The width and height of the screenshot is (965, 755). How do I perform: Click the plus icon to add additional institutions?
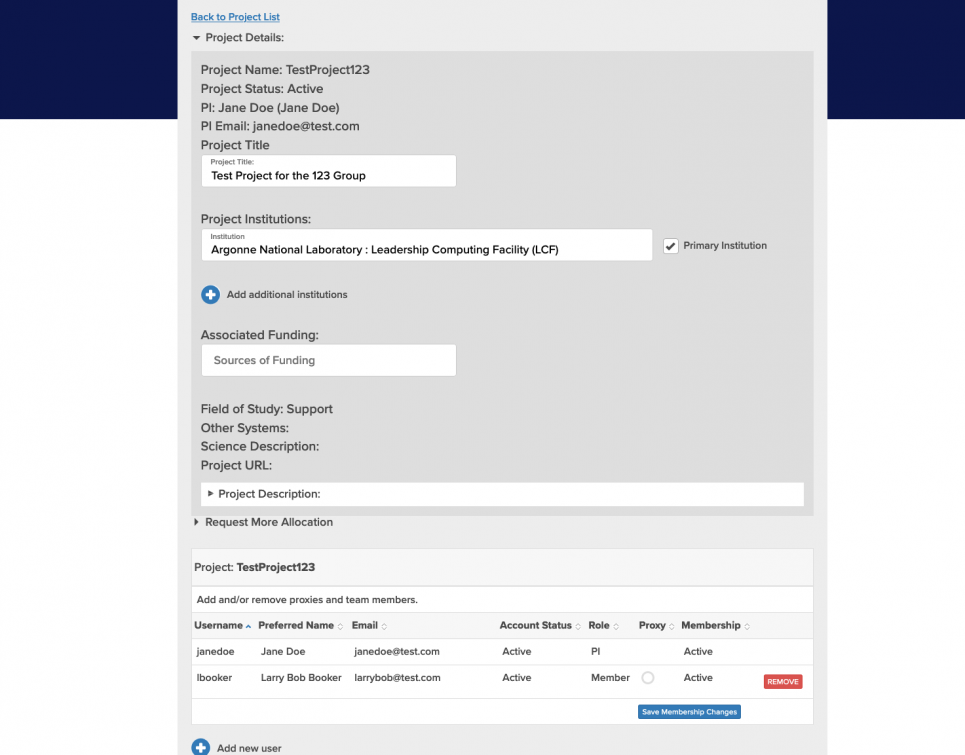210,295
